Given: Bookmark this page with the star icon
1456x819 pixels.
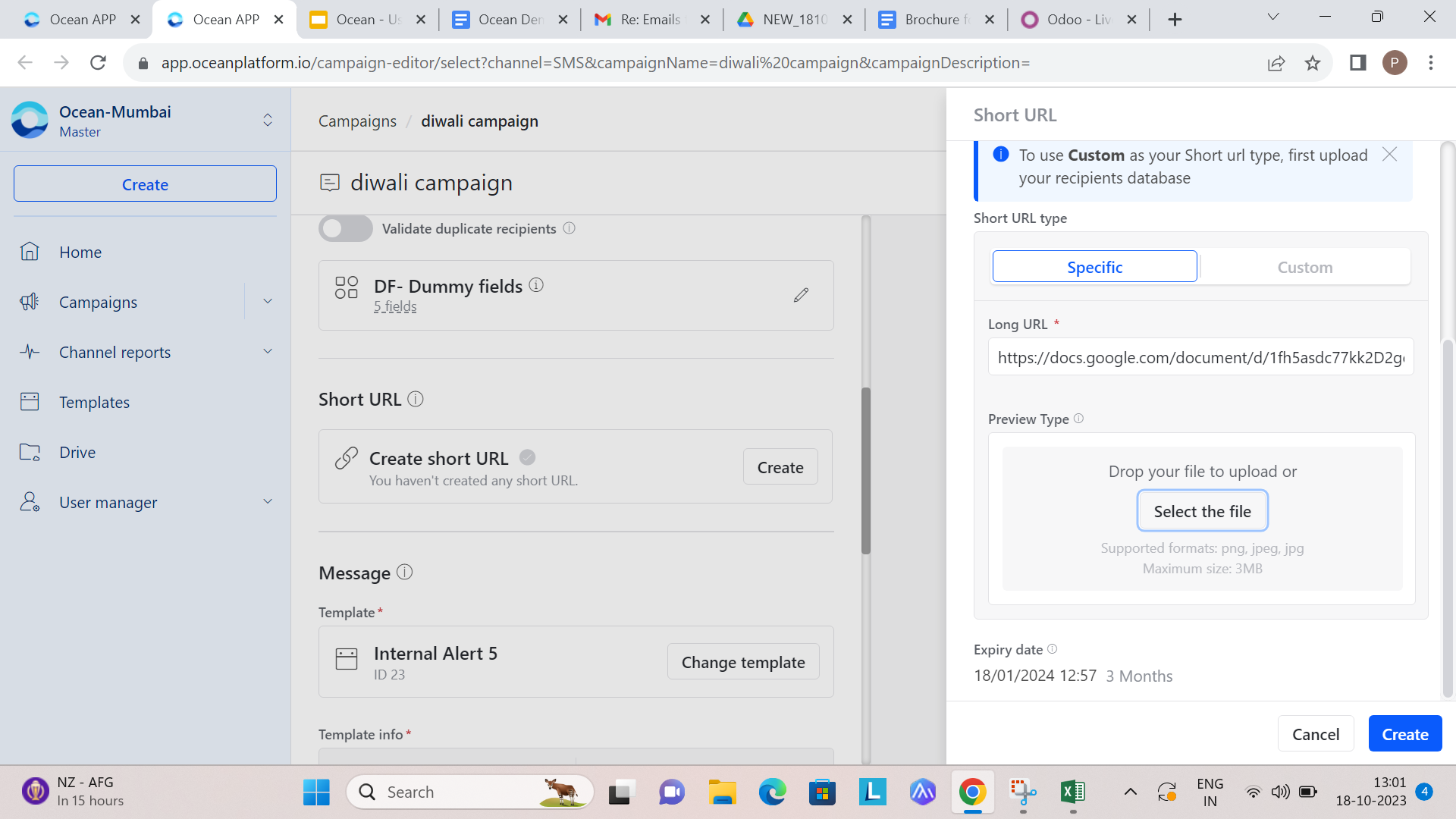Looking at the screenshot, I should tap(1313, 63).
